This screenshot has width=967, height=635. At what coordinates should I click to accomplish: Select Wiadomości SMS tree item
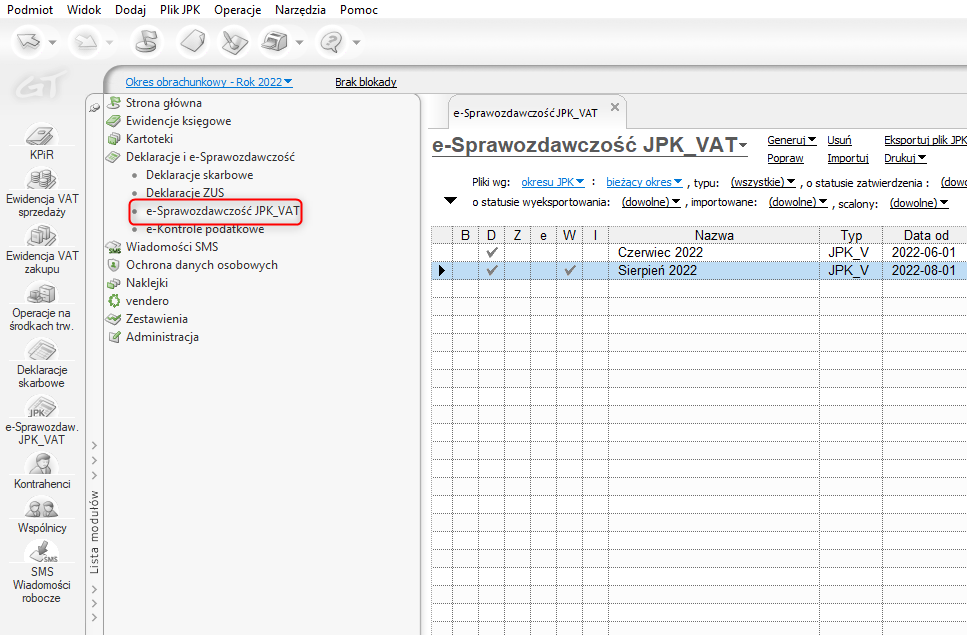coord(172,247)
